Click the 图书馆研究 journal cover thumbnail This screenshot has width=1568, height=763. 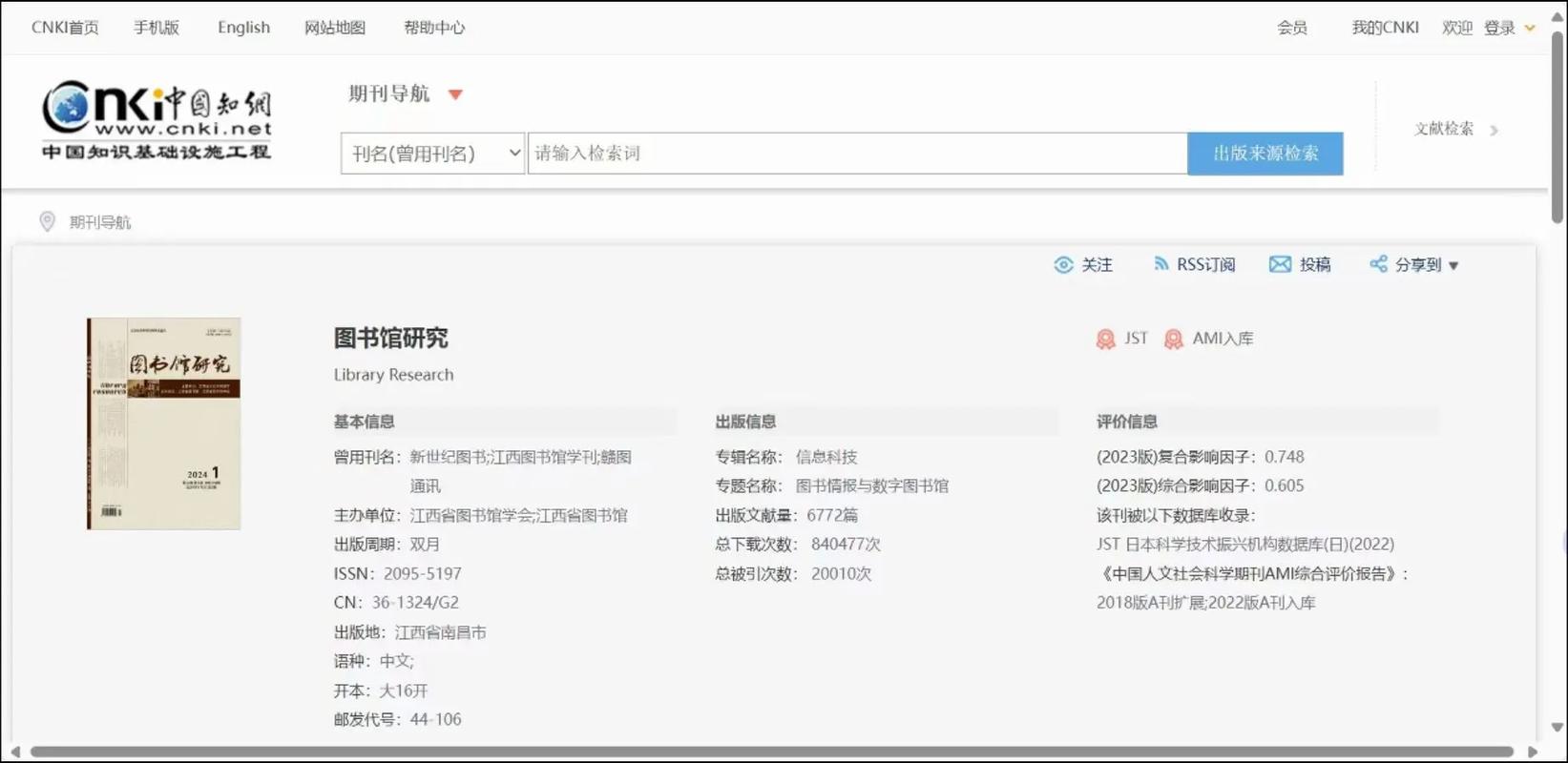pos(164,423)
